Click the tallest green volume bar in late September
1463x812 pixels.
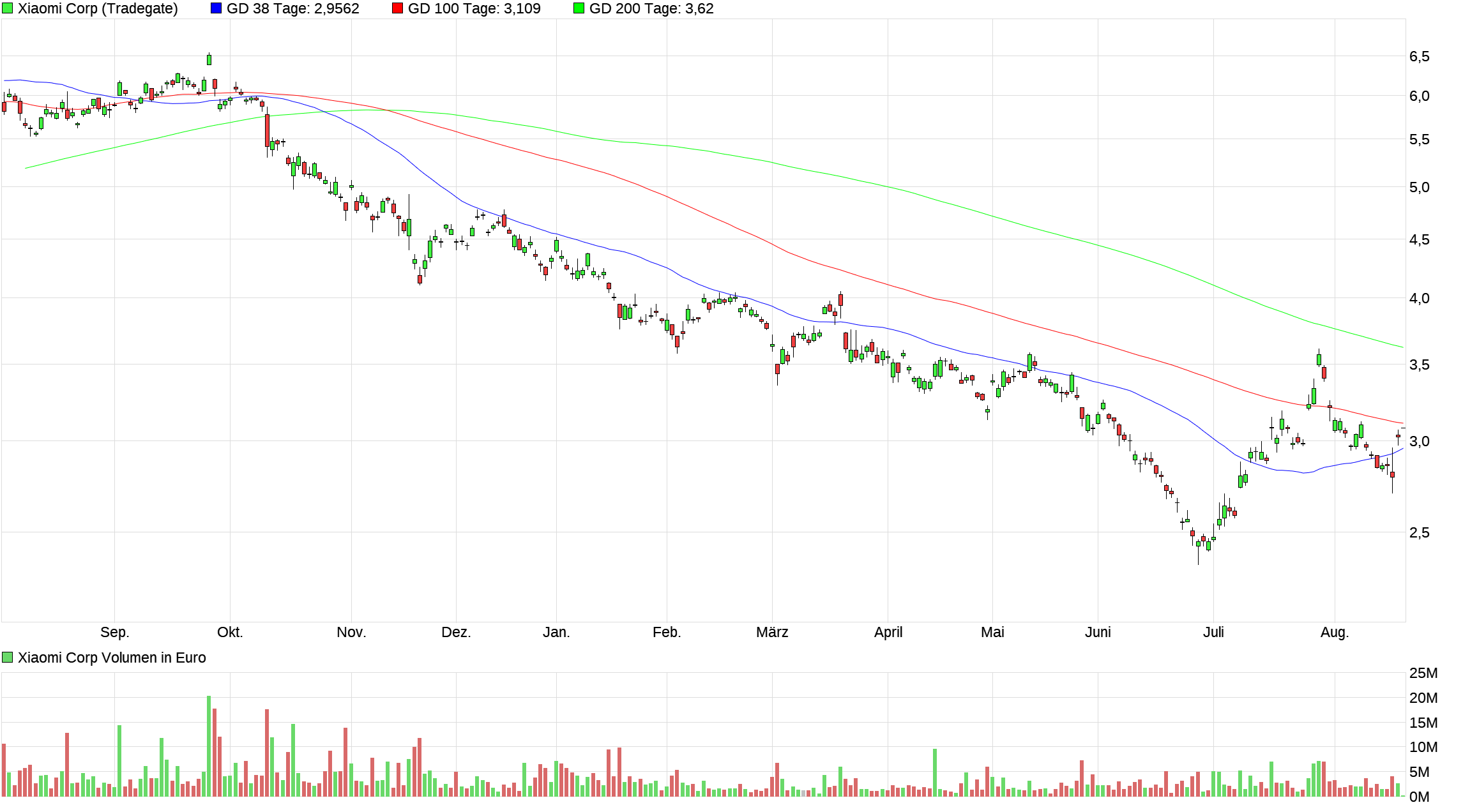(209, 746)
